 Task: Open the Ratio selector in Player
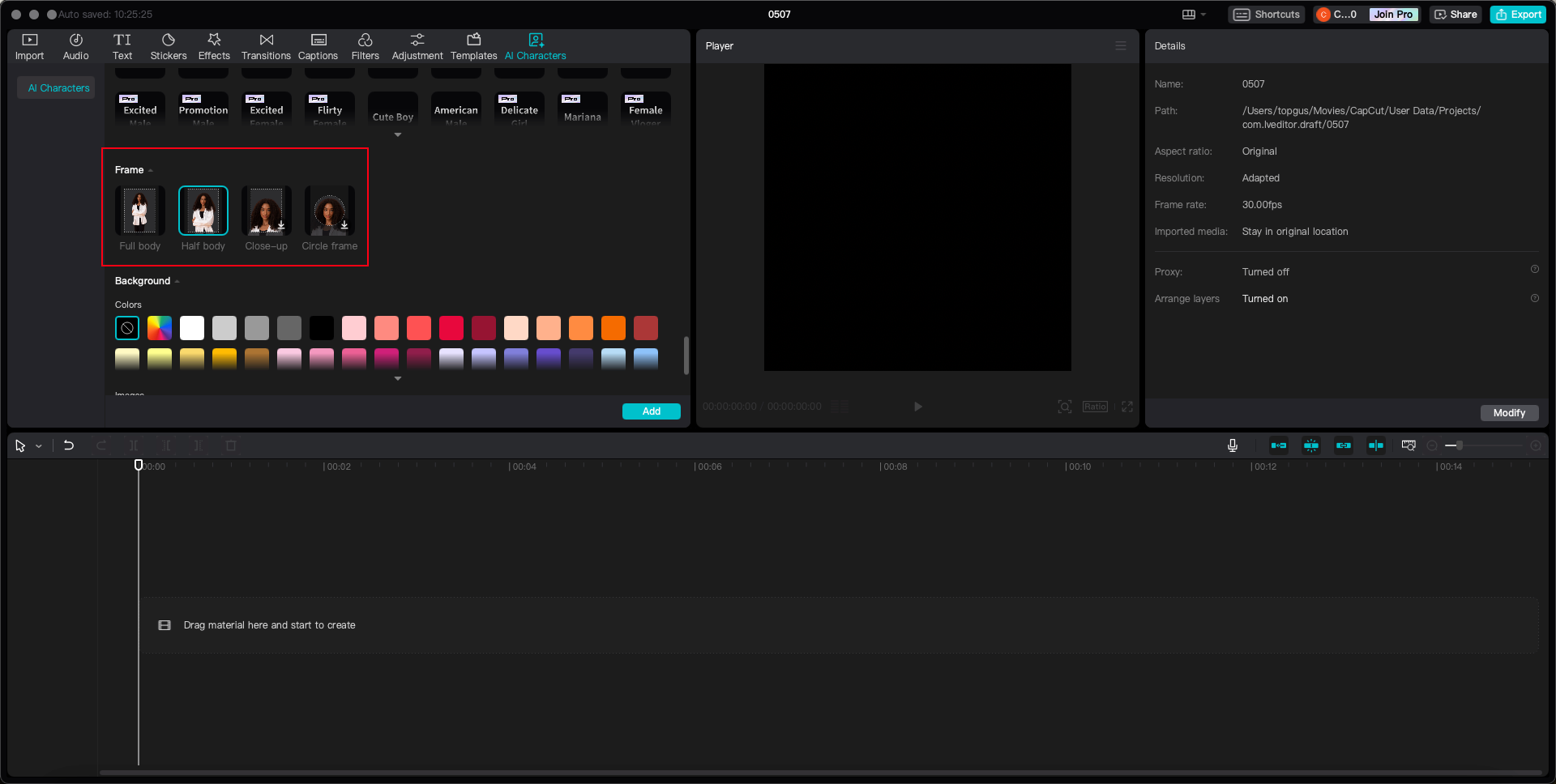point(1095,407)
